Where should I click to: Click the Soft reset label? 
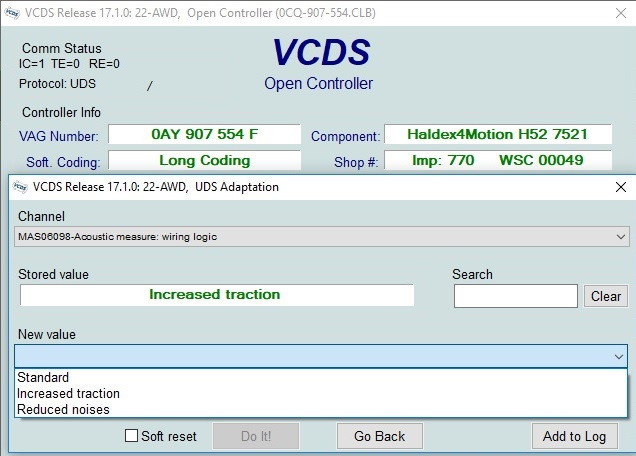[169, 436]
